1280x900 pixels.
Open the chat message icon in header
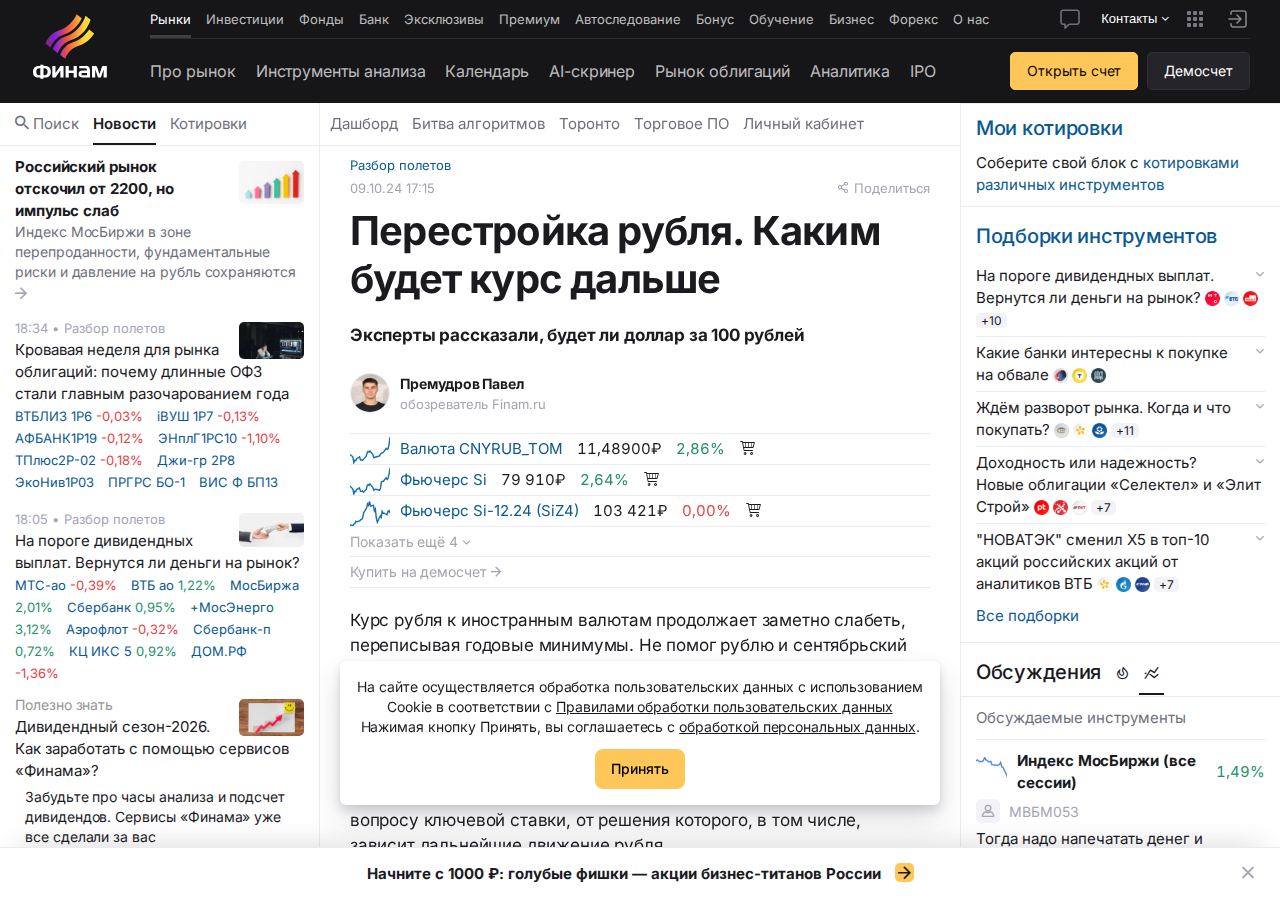coord(1070,19)
